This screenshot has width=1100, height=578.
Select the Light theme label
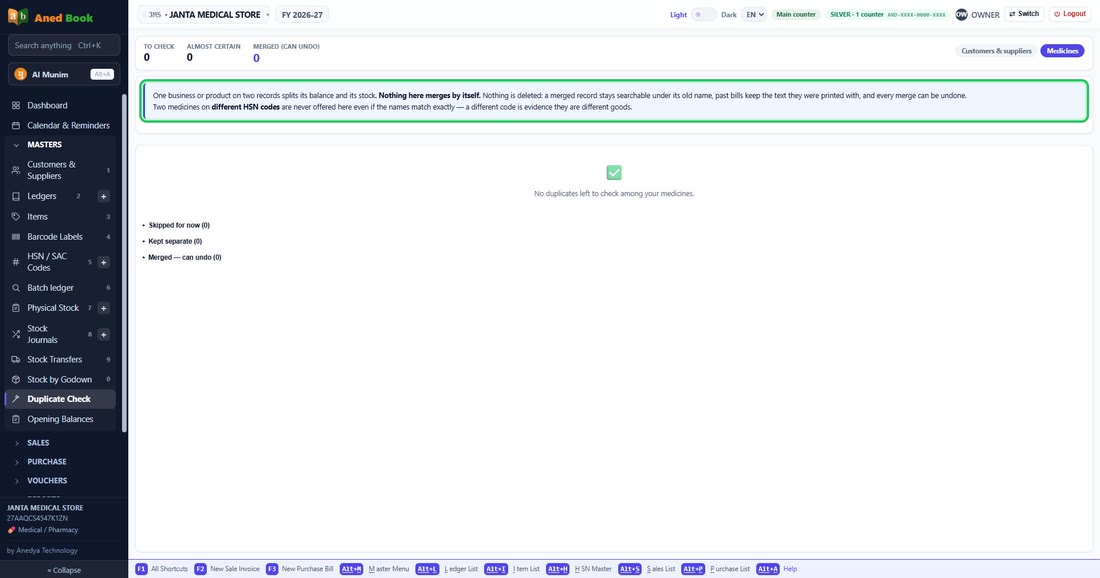(x=678, y=15)
